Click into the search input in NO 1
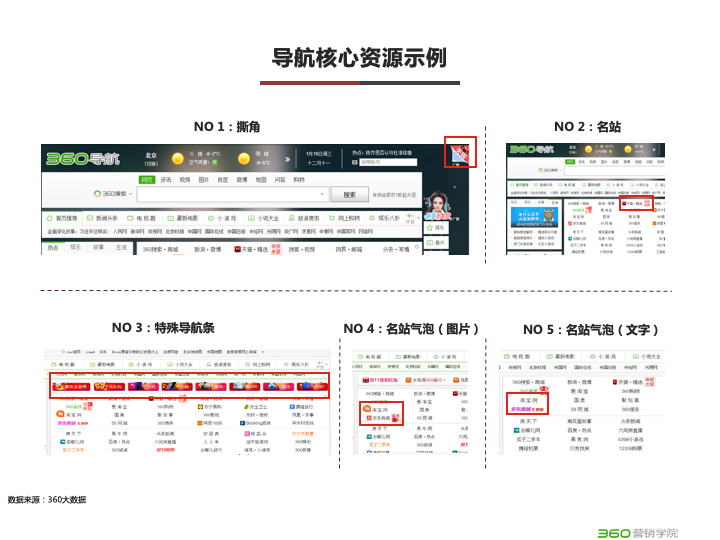The image size is (720, 540). [233, 194]
